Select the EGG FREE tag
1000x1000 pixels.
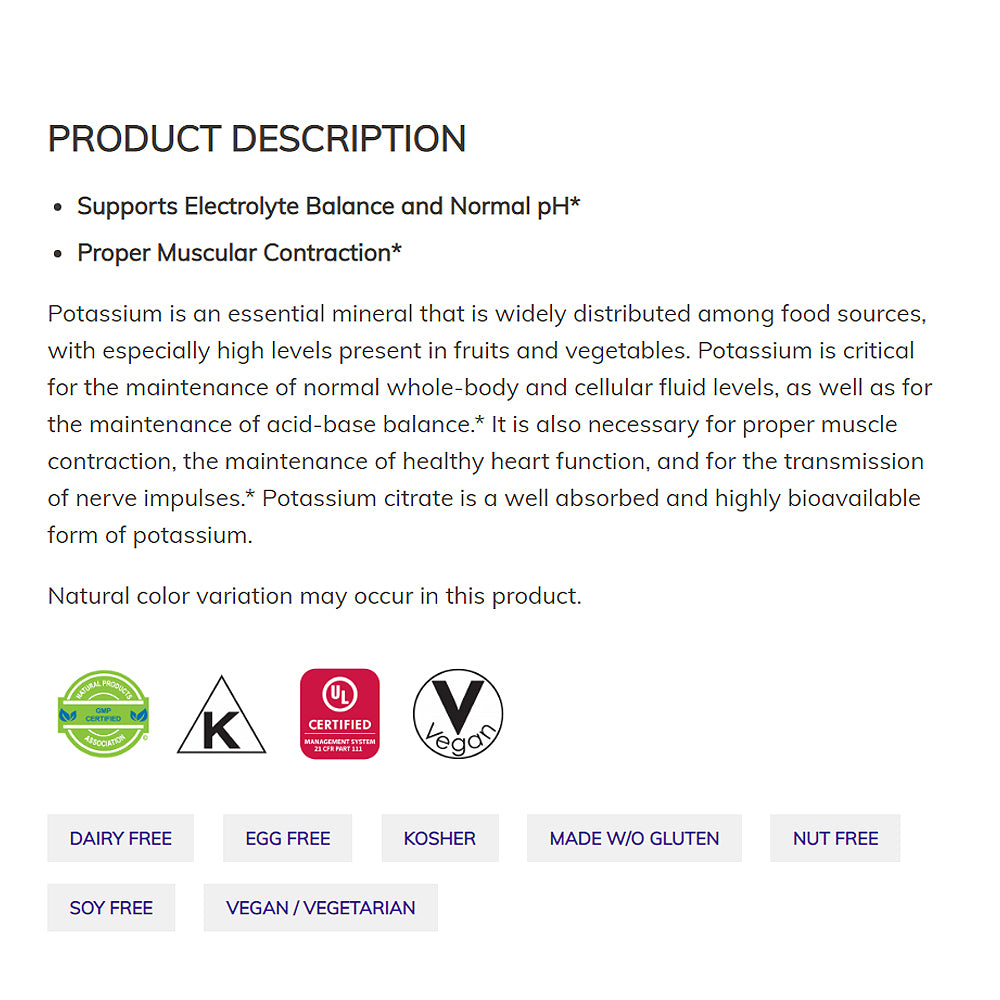click(x=288, y=838)
